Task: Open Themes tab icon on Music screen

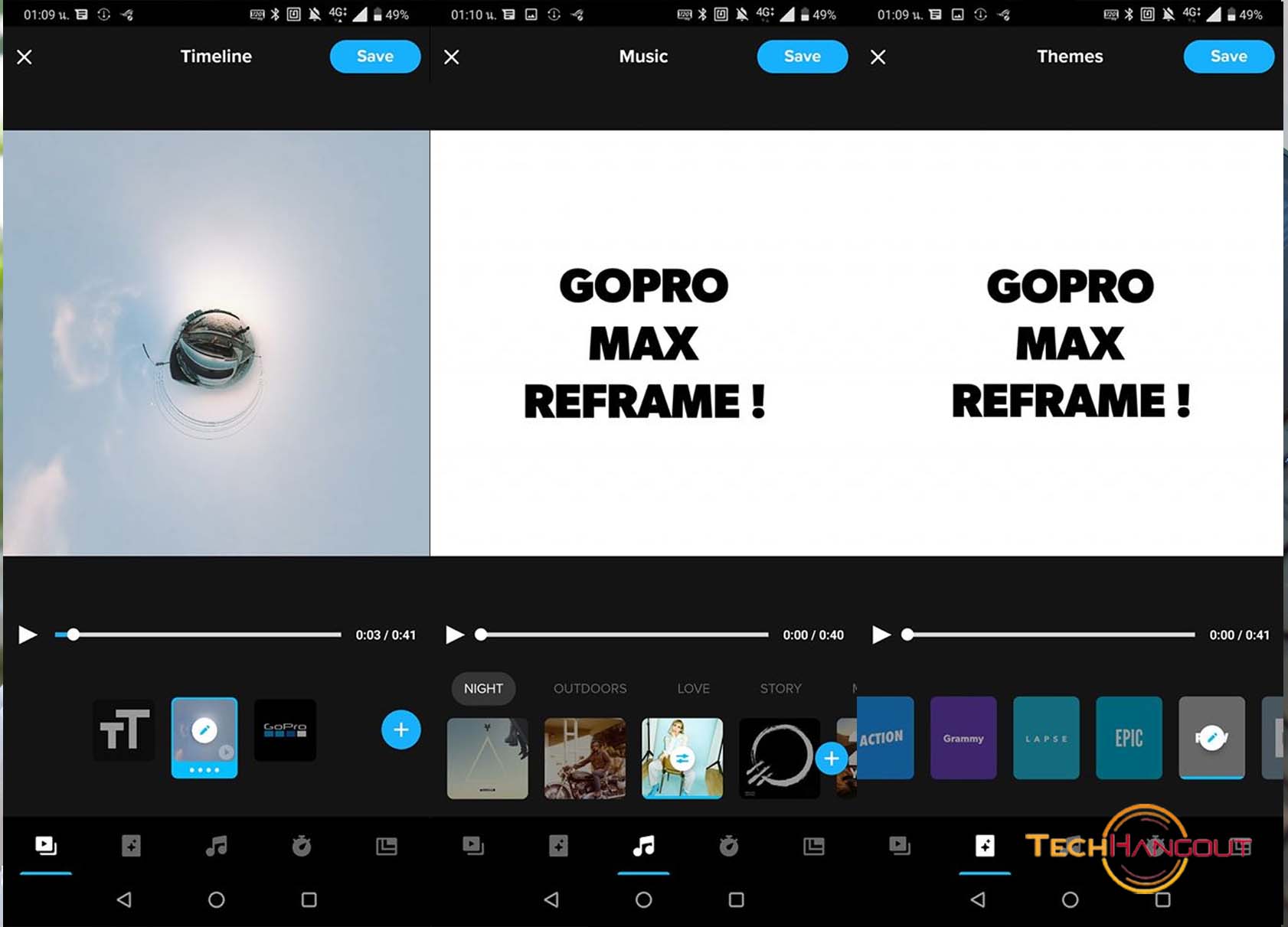Action: pyautogui.click(x=558, y=846)
